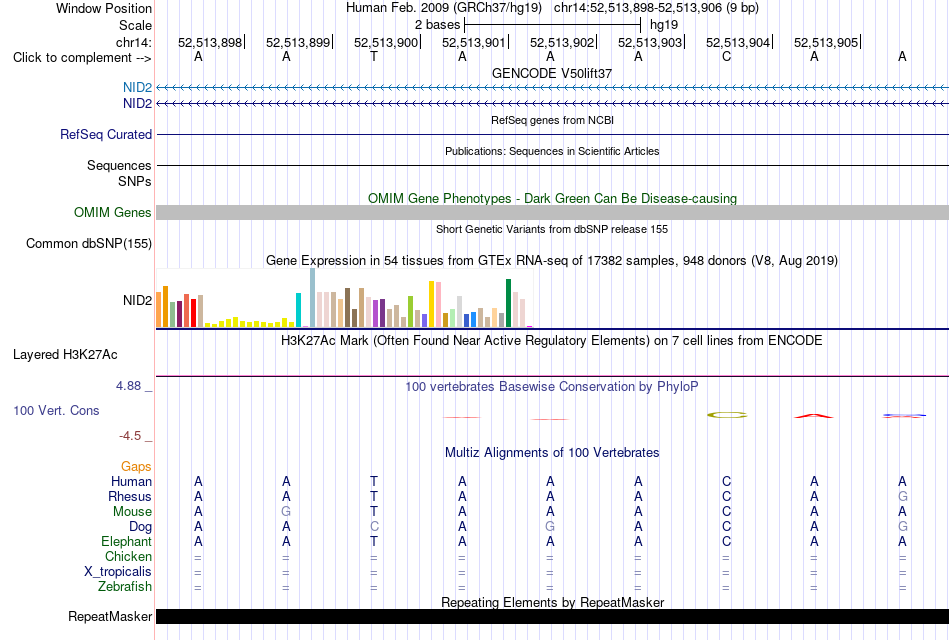Click the 'Scale' track label
Viewport: 950px width, 640px height.
(135, 25)
